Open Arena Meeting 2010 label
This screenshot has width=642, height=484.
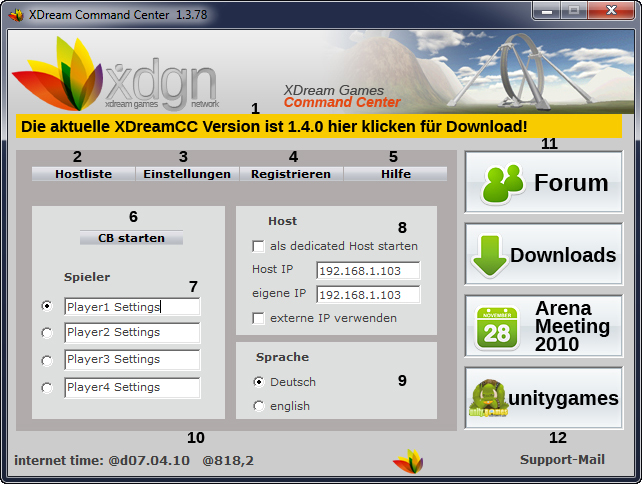click(572, 326)
